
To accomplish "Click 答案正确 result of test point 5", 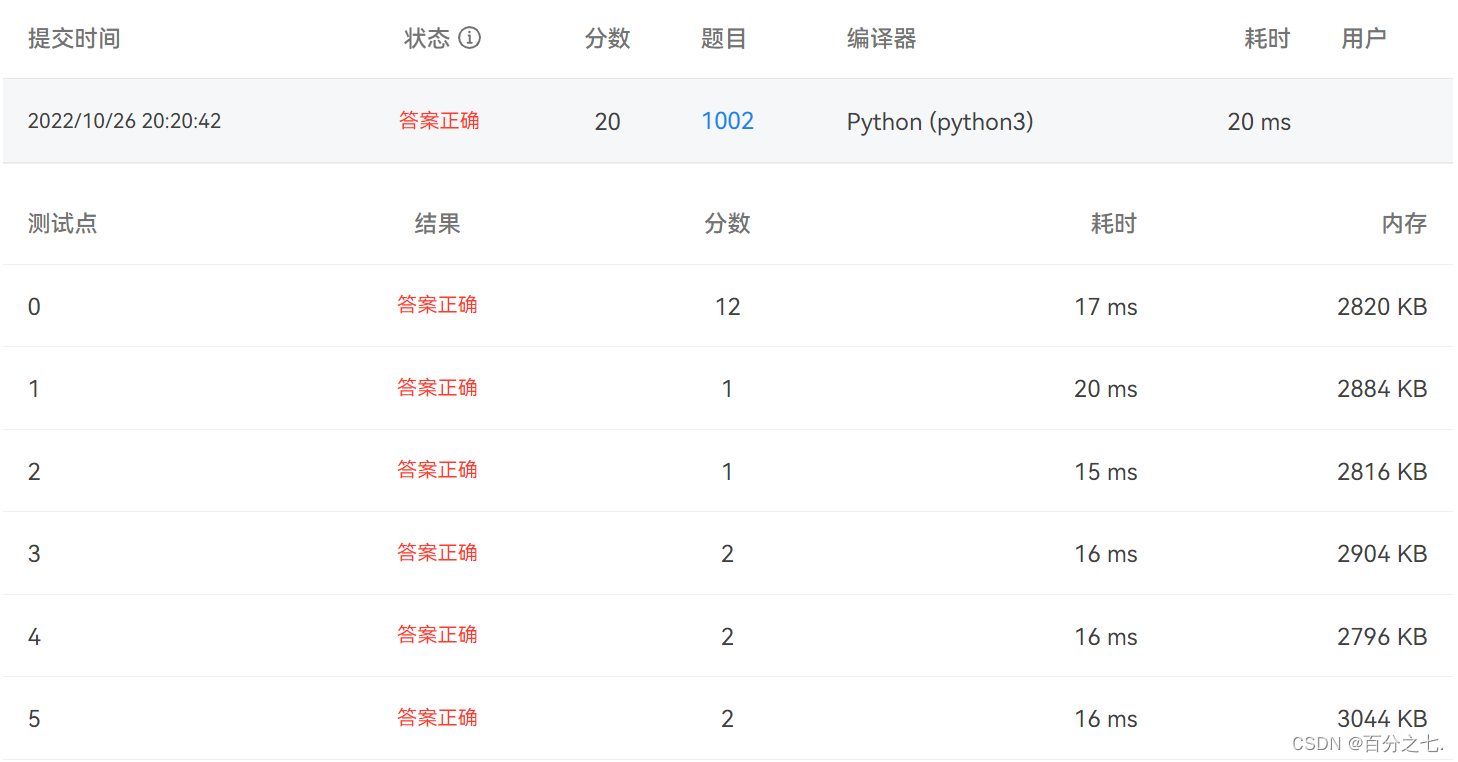I will pos(437,718).
